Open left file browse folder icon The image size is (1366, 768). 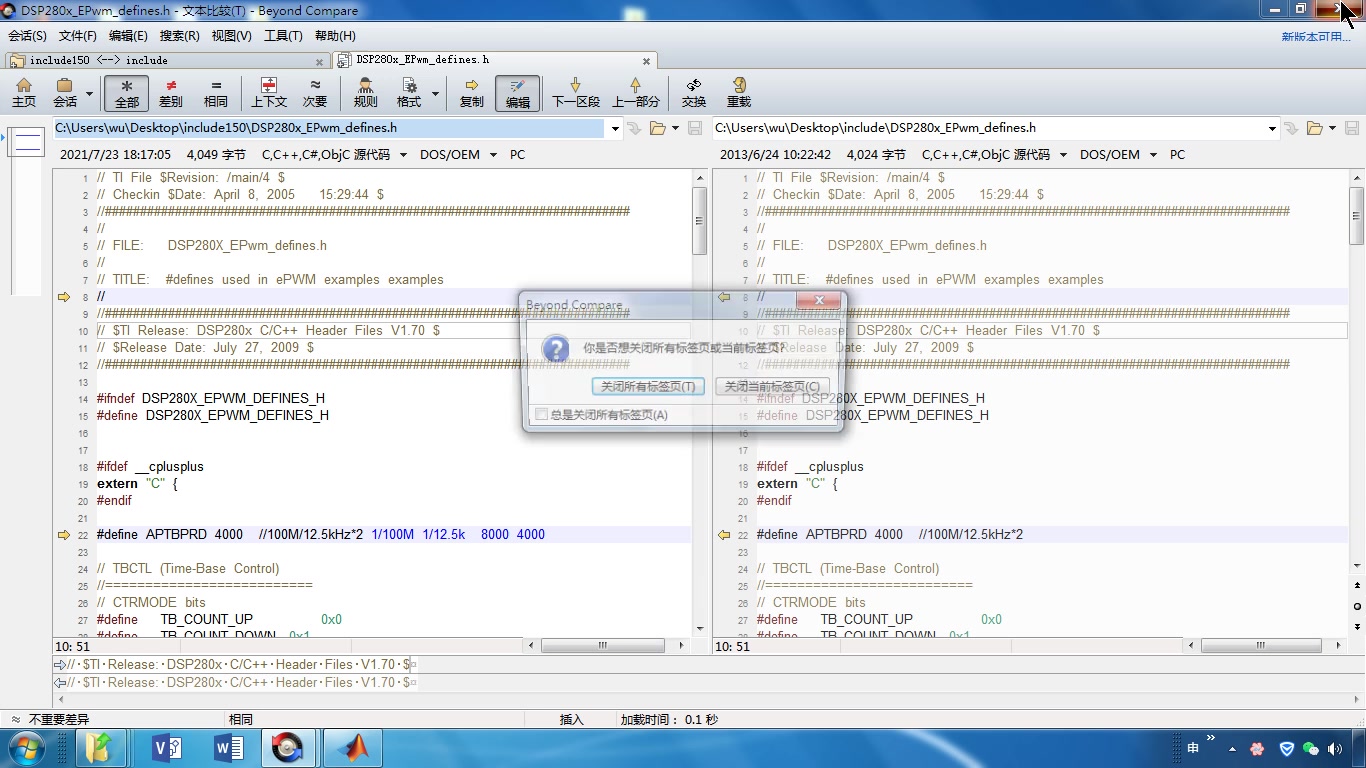click(657, 128)
